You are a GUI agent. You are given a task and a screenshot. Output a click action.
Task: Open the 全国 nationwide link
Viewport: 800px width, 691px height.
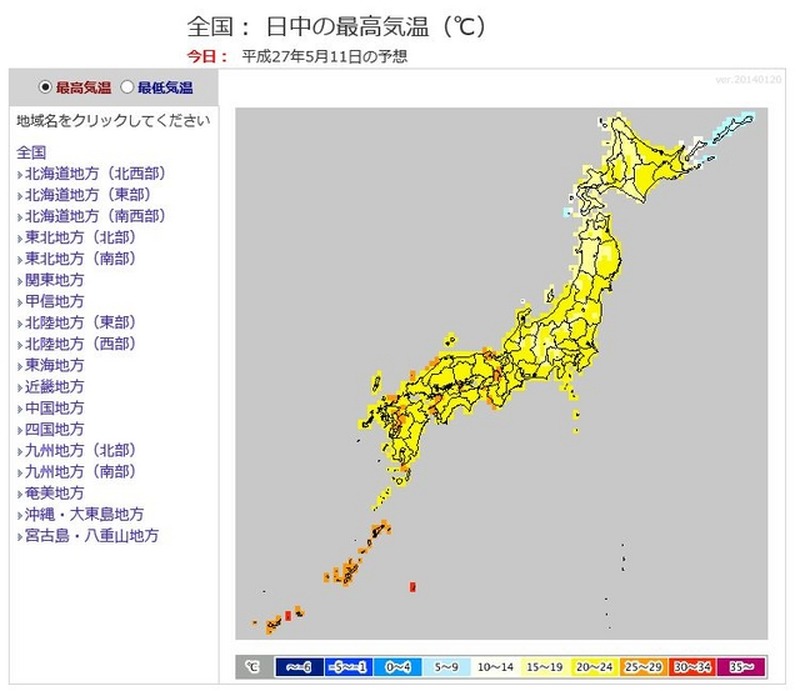31,152
